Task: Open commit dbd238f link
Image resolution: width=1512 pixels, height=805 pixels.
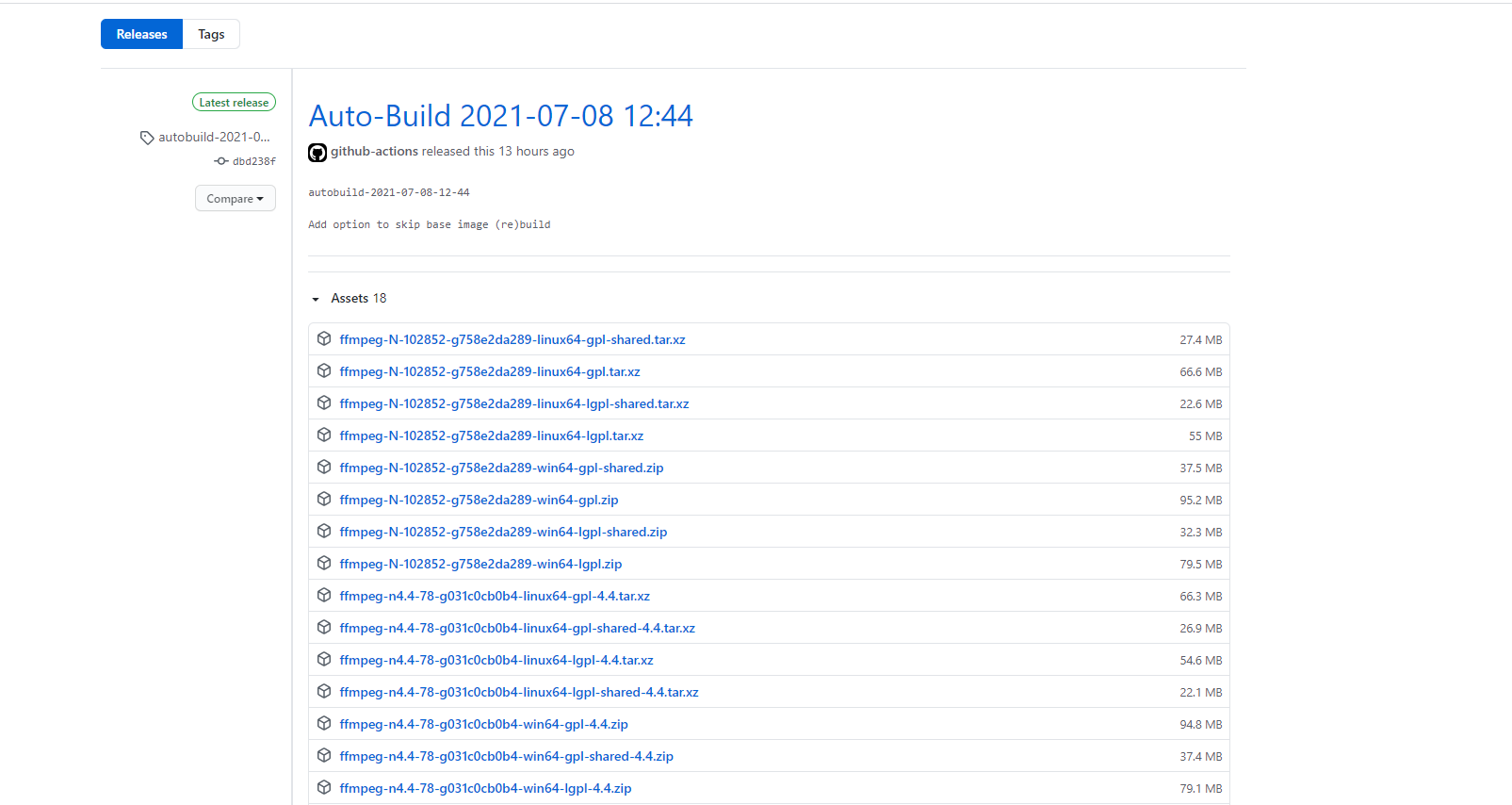Action: coord(254,161)
